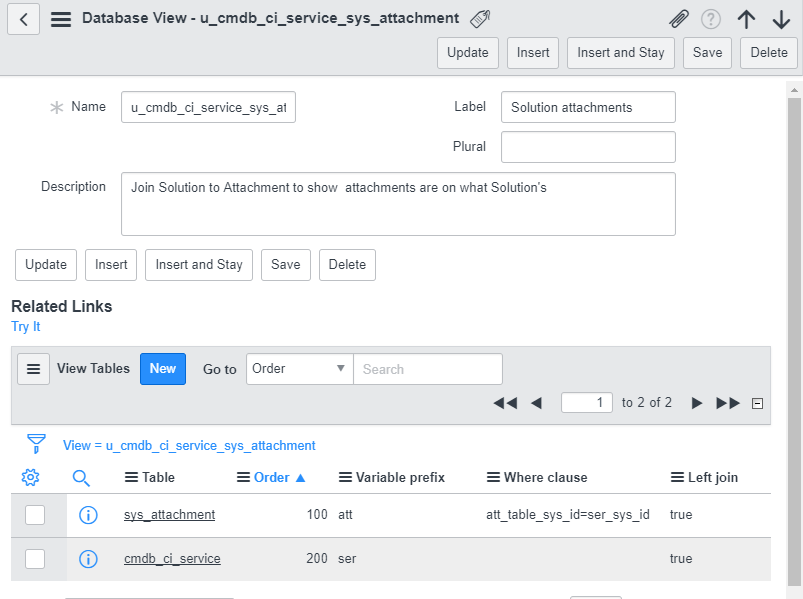Click the back arrow button
This screenshot has width=803, height=599.
coord(23,19)
